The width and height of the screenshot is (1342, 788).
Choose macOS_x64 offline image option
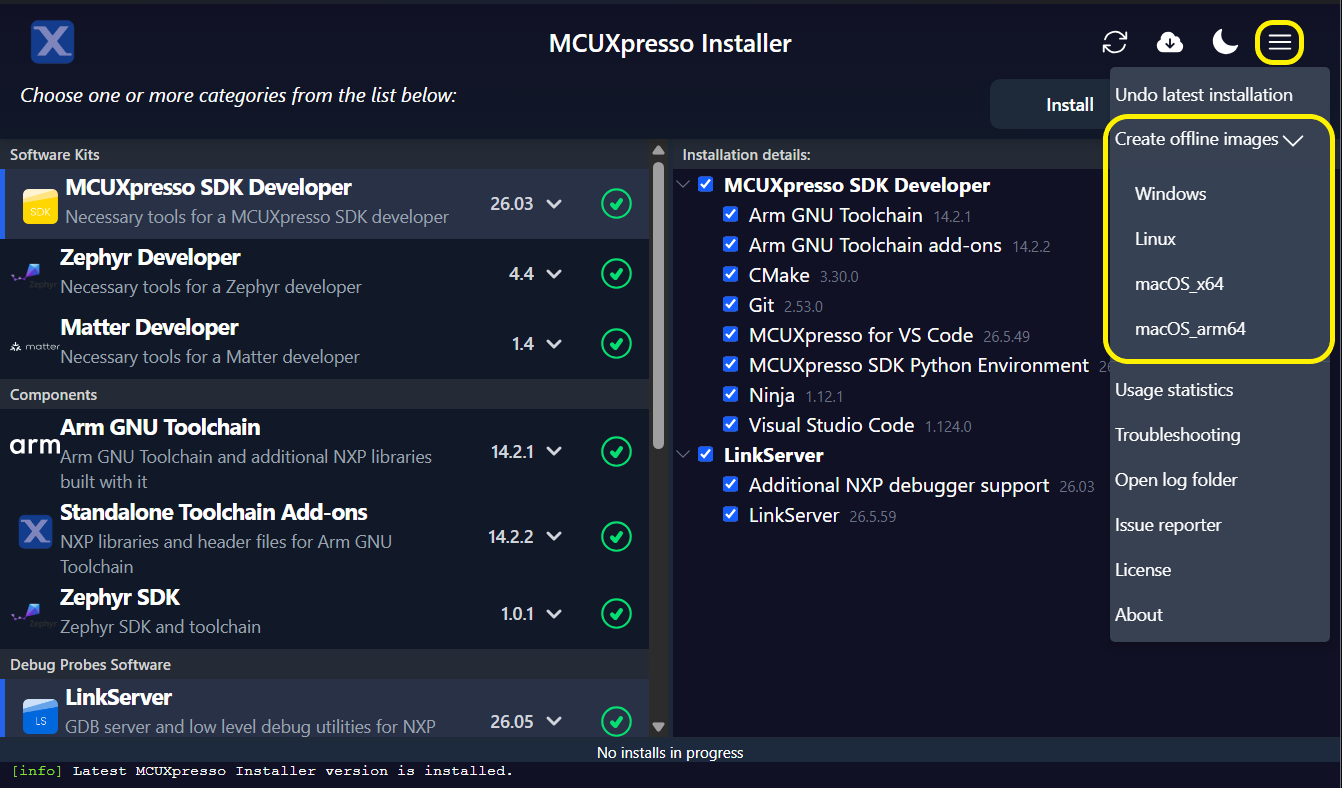click(x=1179, y=284)
